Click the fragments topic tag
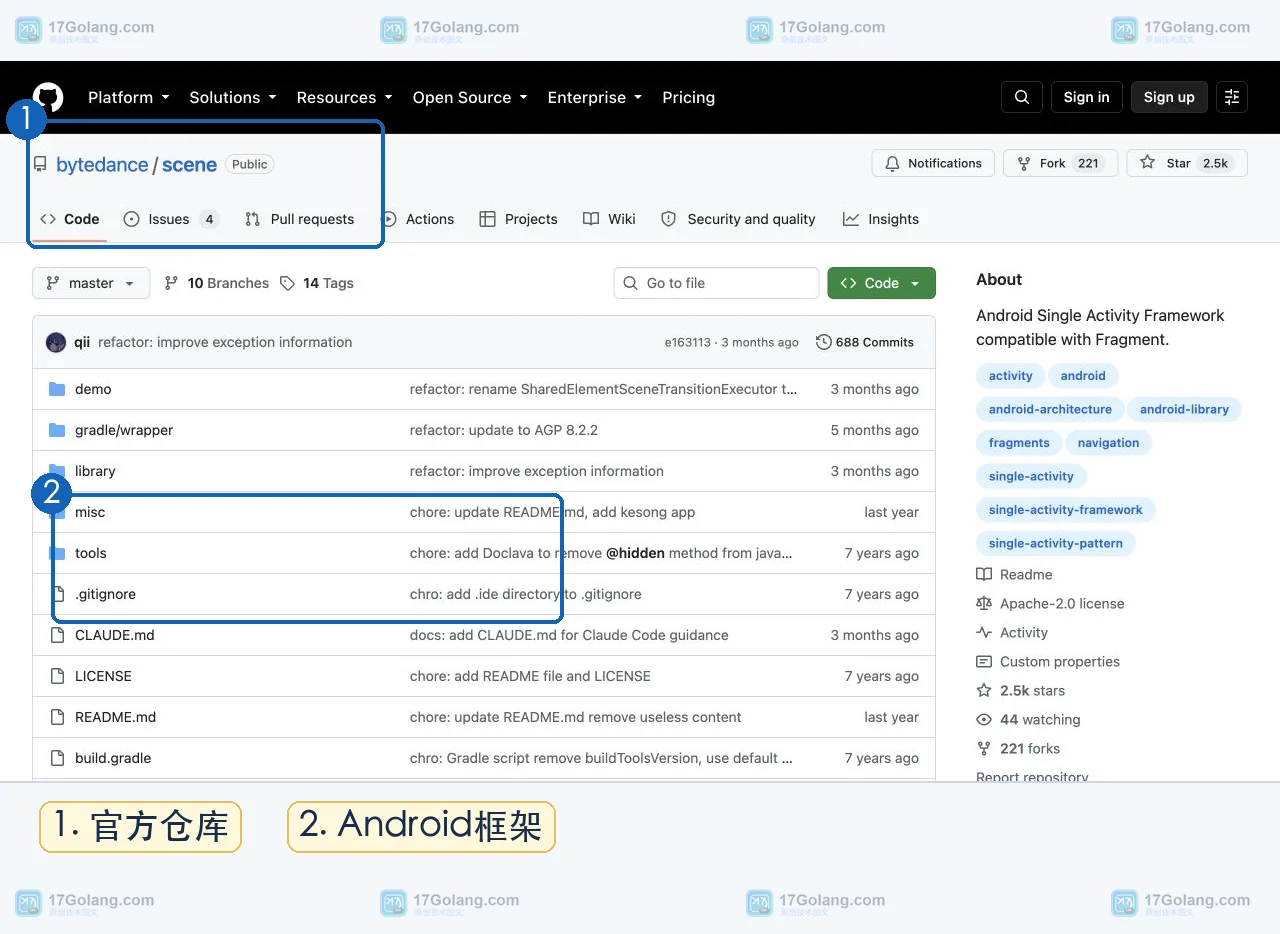 (x=1019, y=443)
